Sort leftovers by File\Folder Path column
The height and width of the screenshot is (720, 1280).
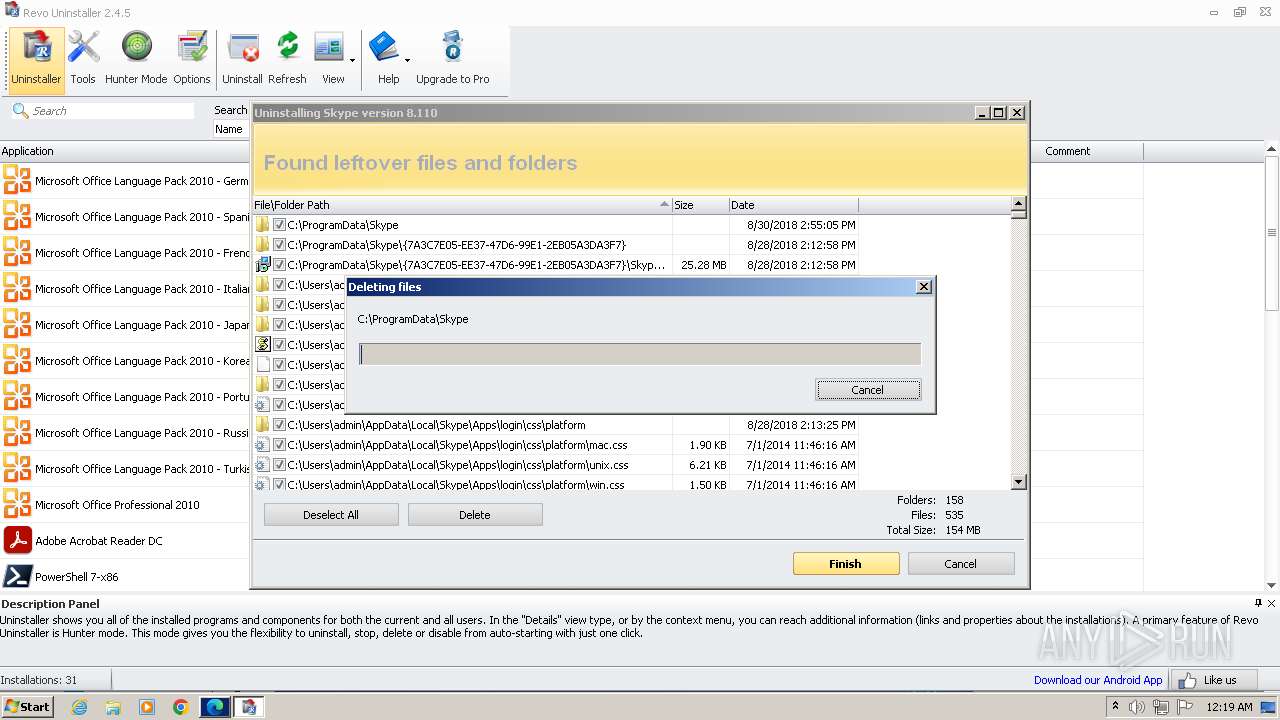(x=462, y=205)
